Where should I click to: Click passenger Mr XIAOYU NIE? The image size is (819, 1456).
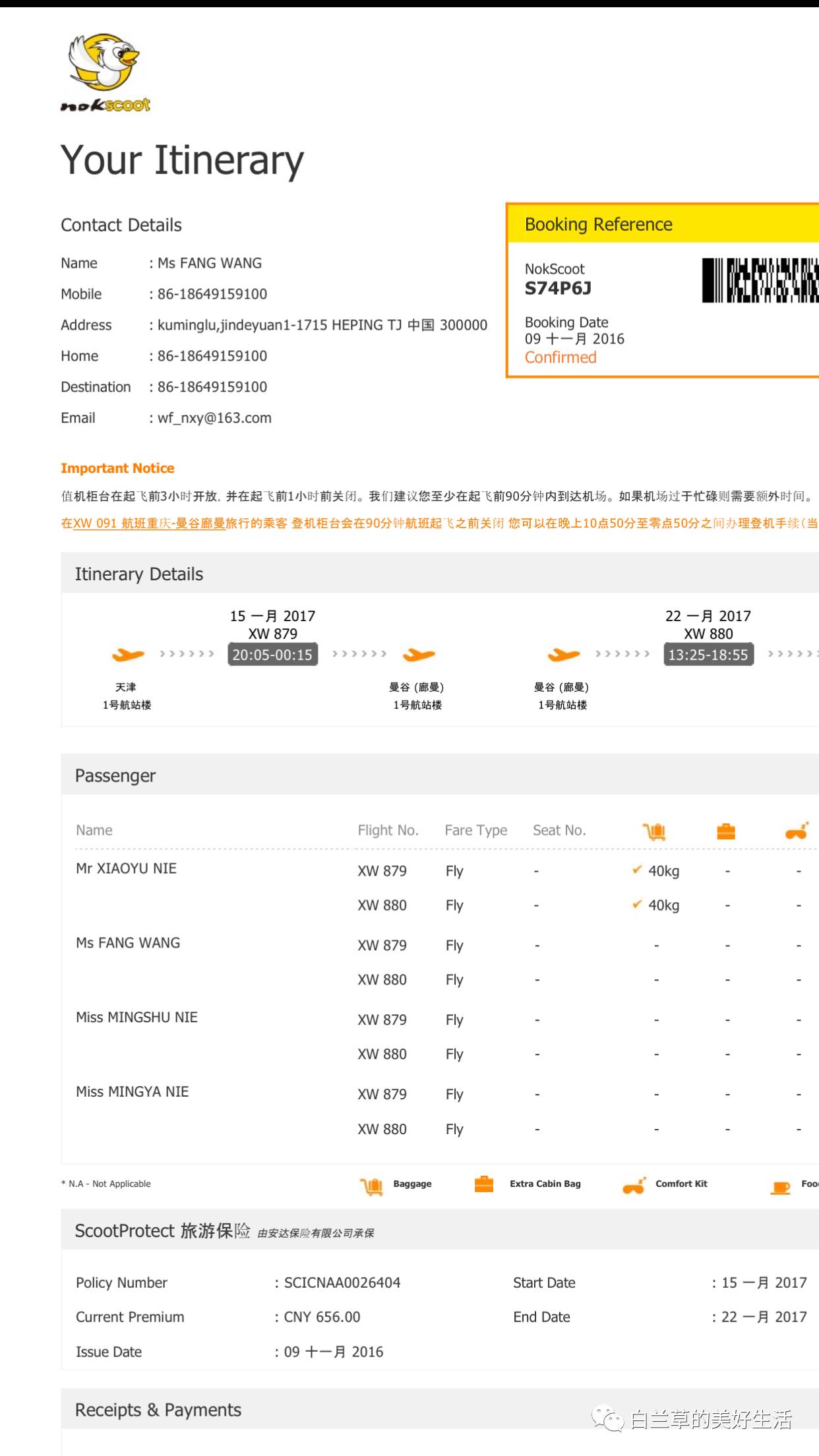126,868
